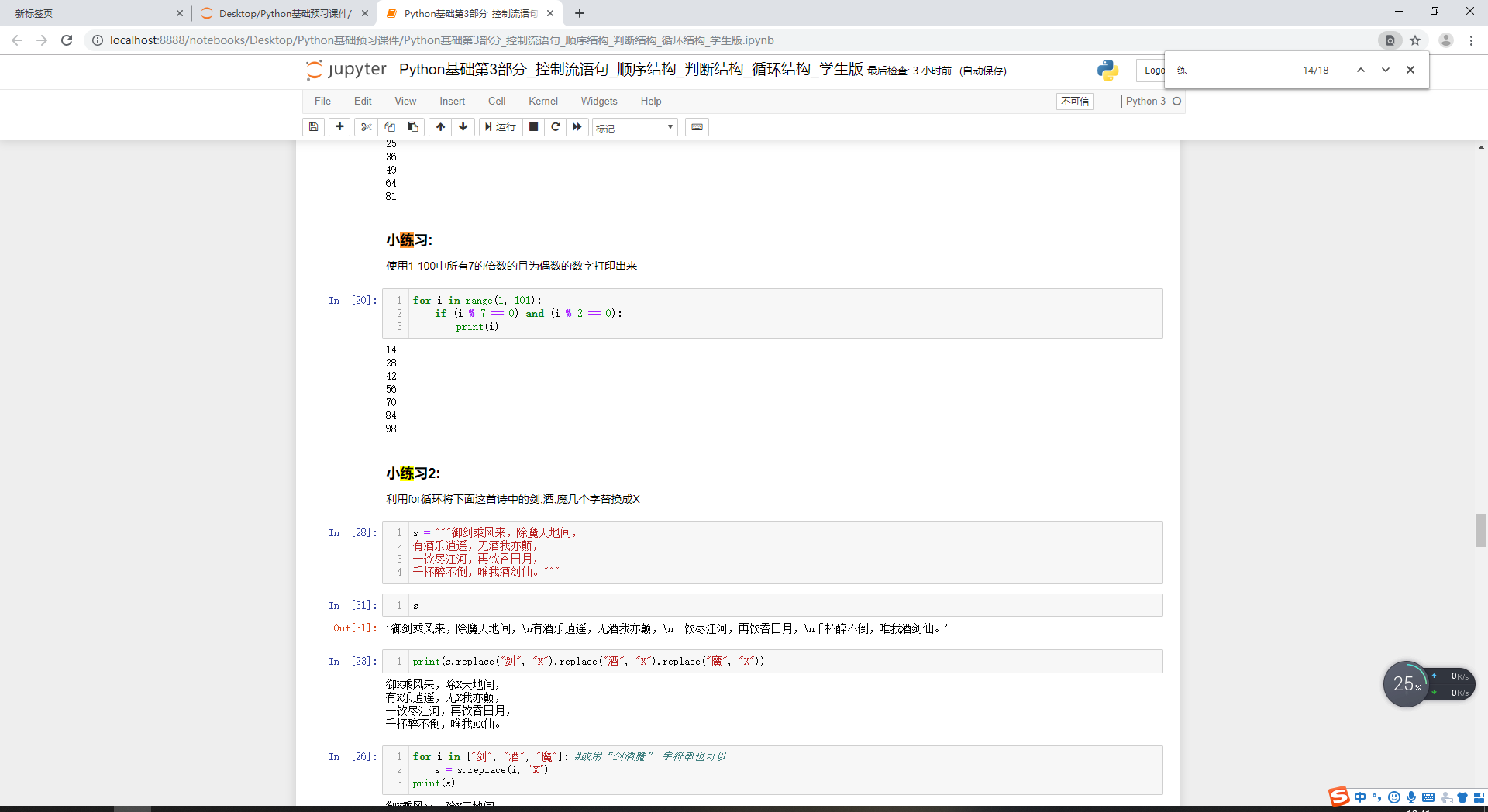The width and height of the screenshot is (1488, 812).
Task: Click the notebook title to rename it
Action: [631, 70]
